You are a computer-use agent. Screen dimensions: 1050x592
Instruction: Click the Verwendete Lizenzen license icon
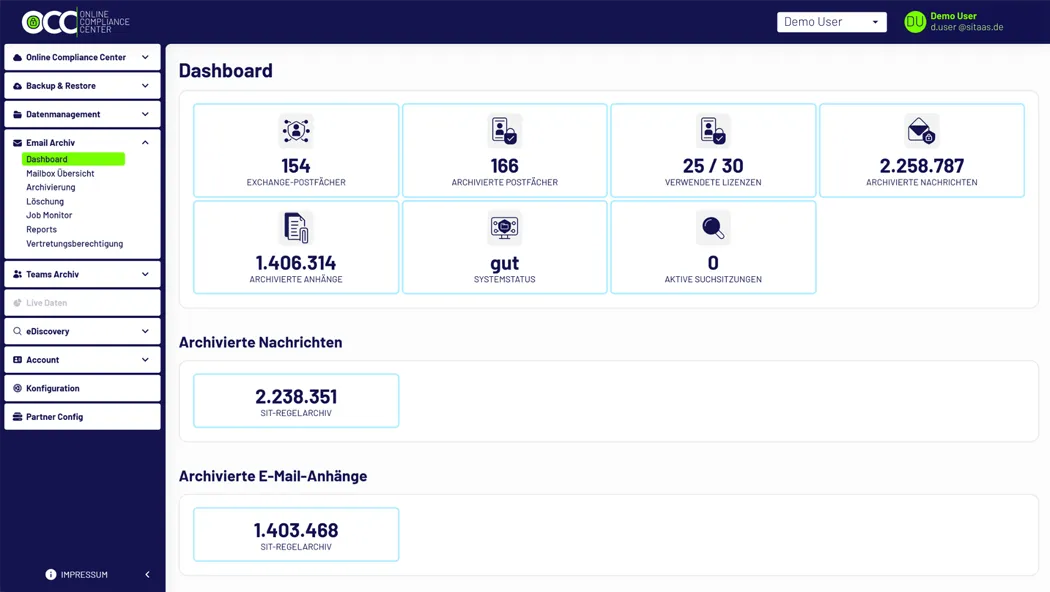pos(712,130)
